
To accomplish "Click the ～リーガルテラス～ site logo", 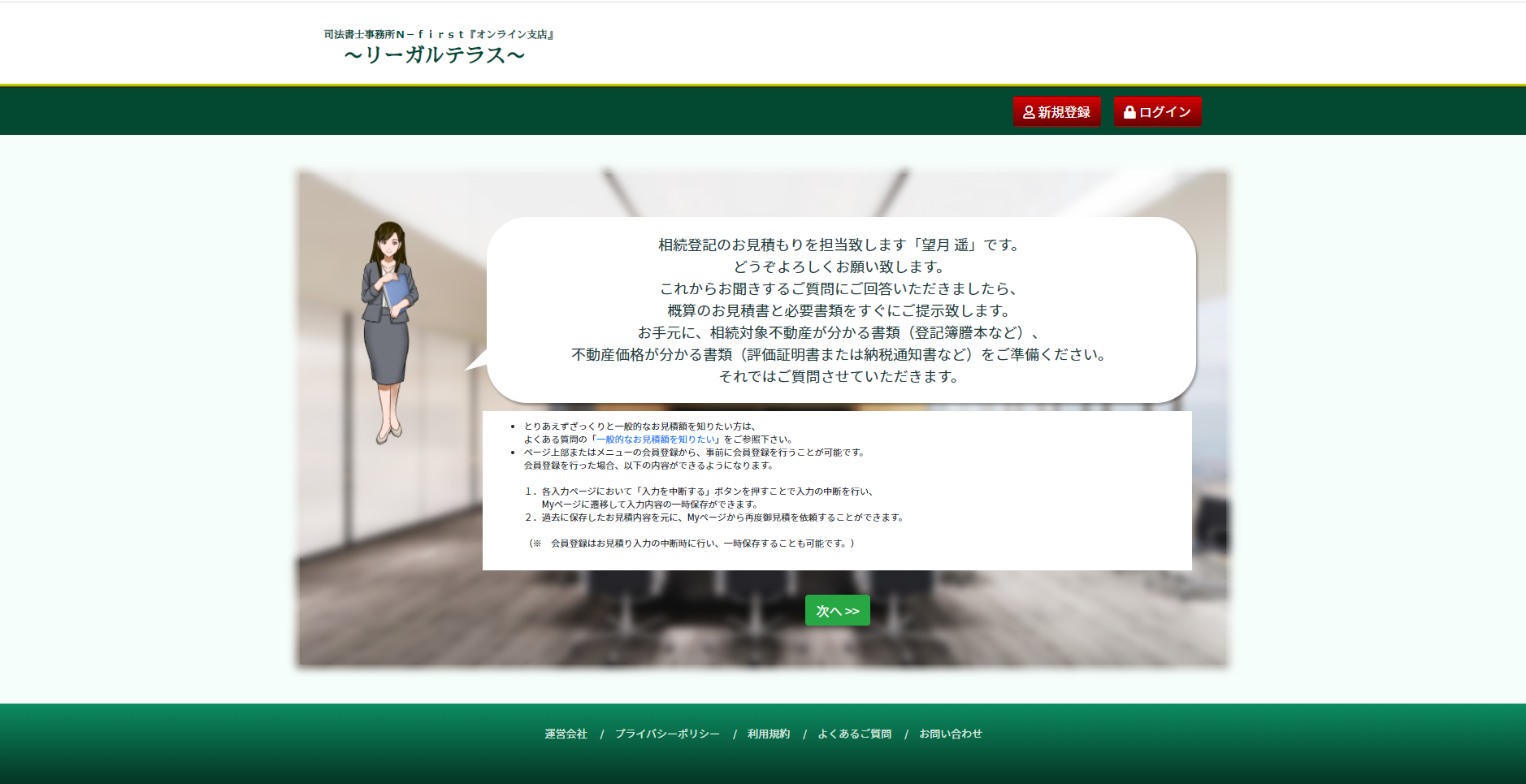I will tap(435, 54).
